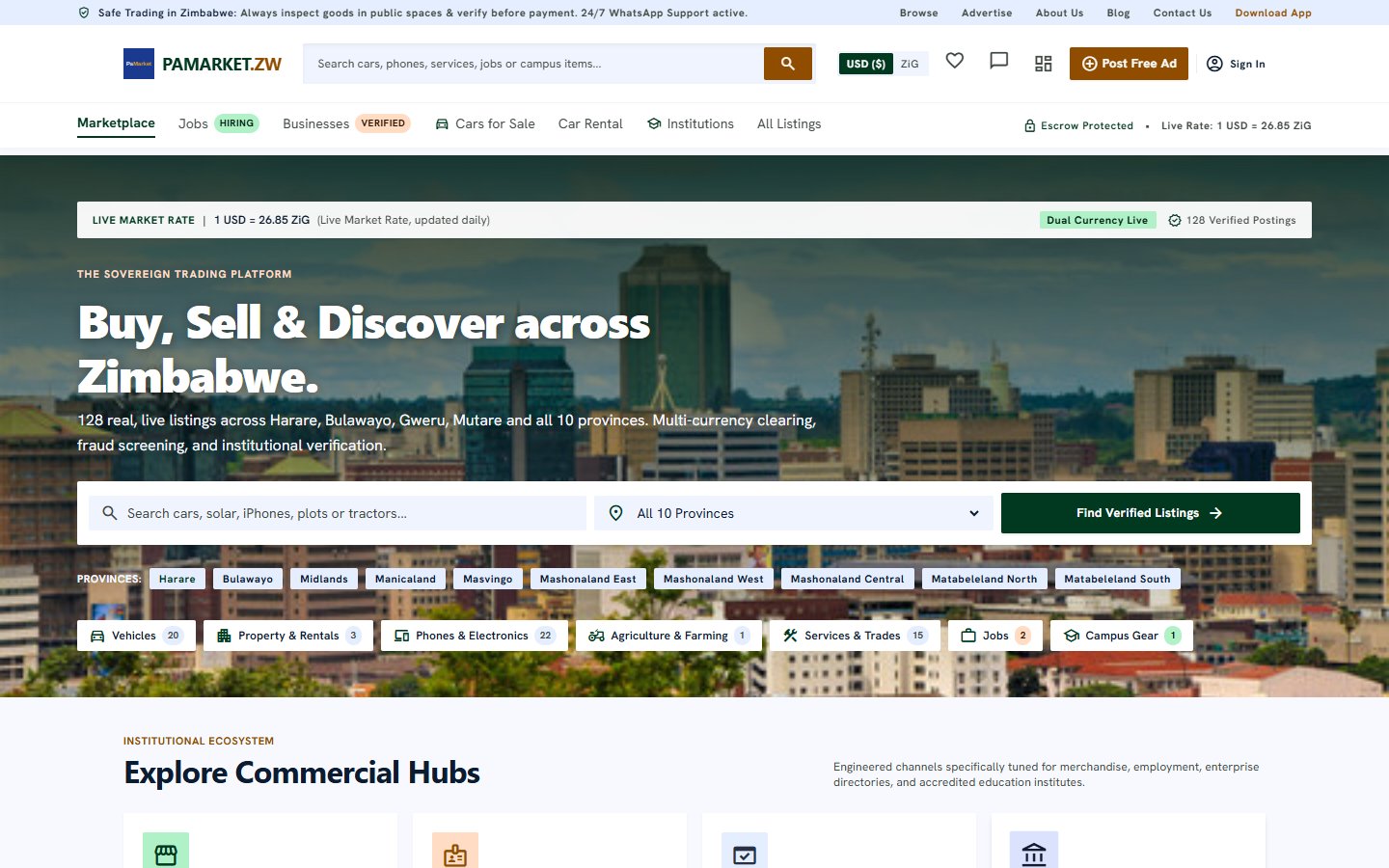Open the Businesses VERIFIED tab

(x=346, y=123)
